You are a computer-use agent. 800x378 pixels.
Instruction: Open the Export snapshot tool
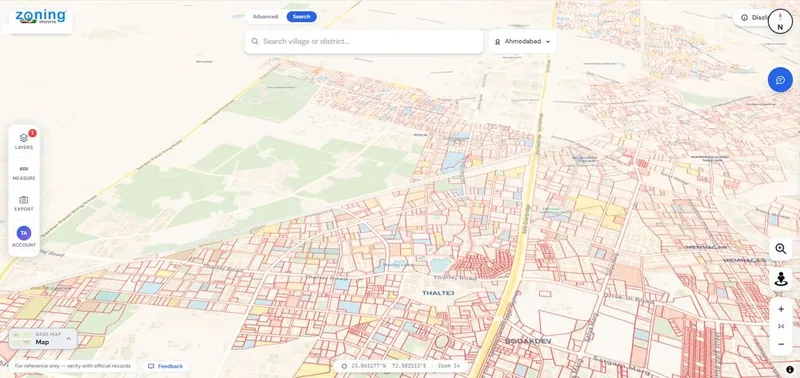coord(23,204)
